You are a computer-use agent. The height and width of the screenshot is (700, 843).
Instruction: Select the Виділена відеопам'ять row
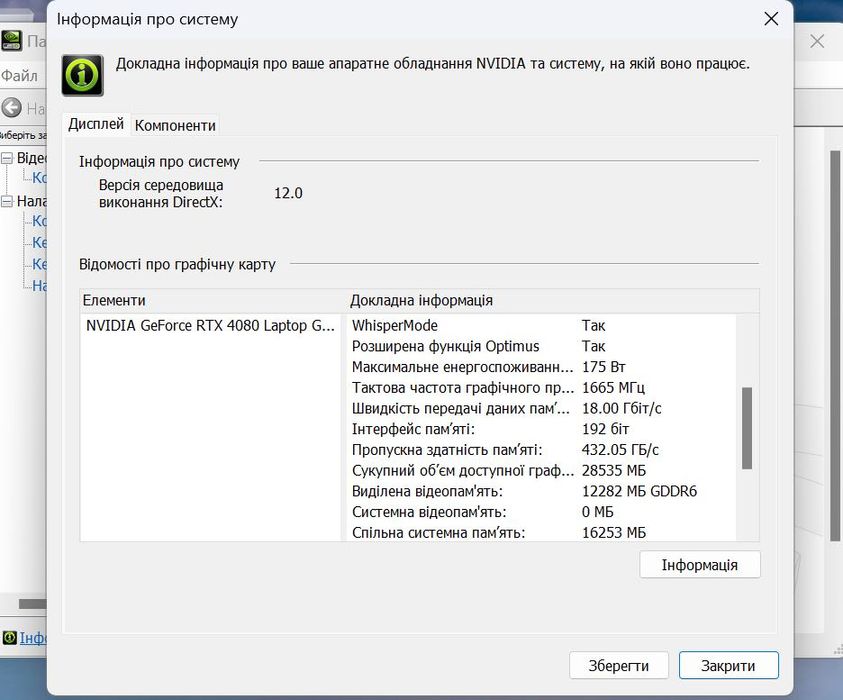[x=543, y=491]
